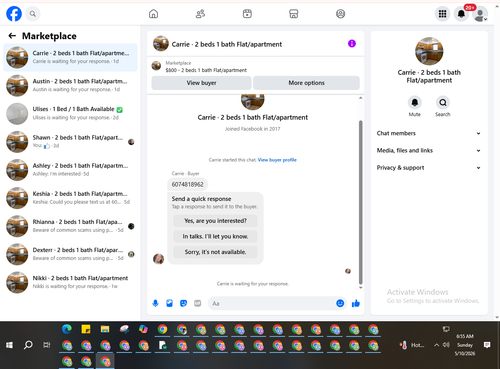Click the chat header title Carrie - 2 beds
500x369 pixels.
pyautogui.click(x=227, y=44)
